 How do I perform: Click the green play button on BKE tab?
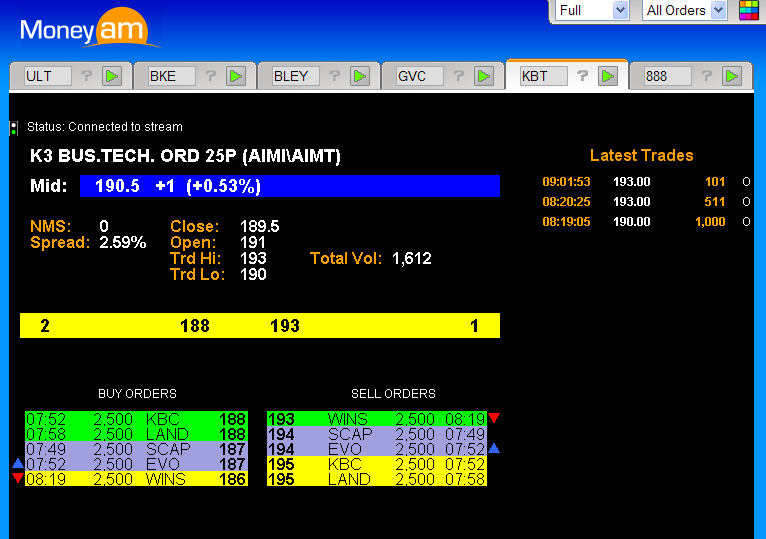tap(236, 76)
